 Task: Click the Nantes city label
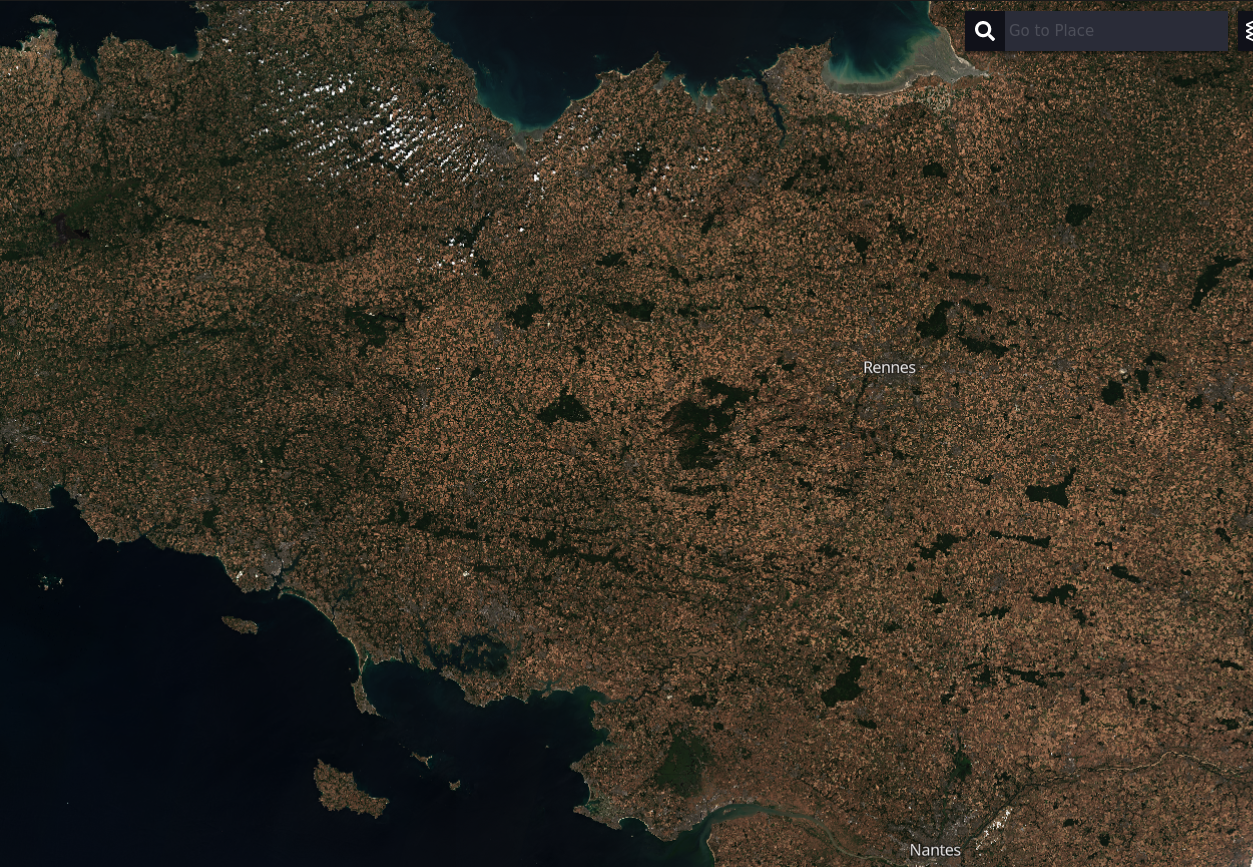(x=935, y=850)
